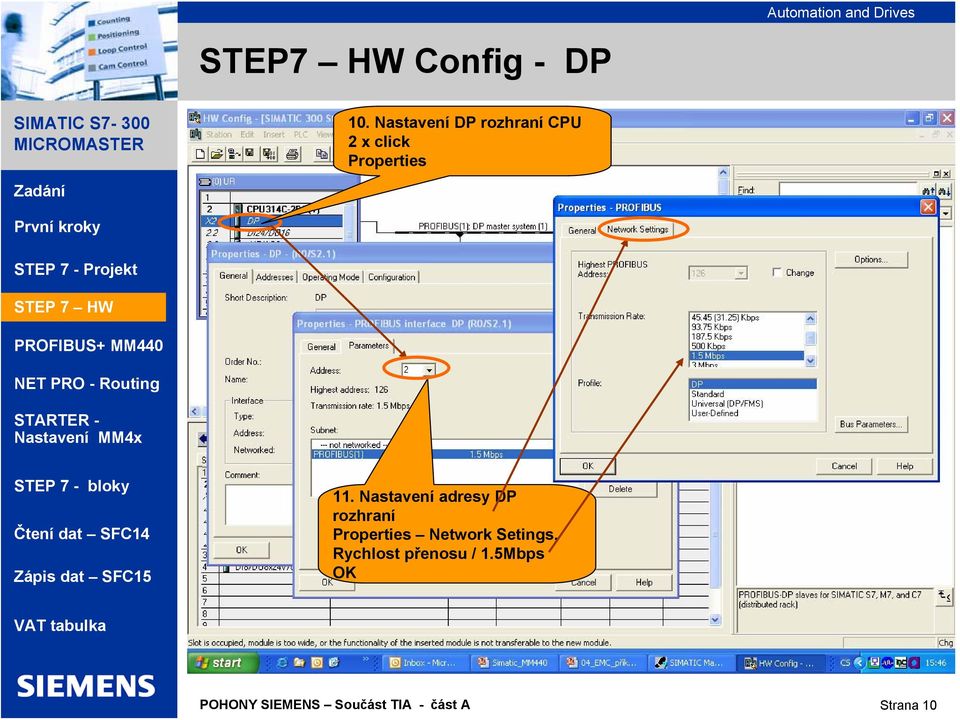This screenshot has height=720, width=960.
Task: Click the Save floppy-disk toolbar icon
Action: point(250,154)
